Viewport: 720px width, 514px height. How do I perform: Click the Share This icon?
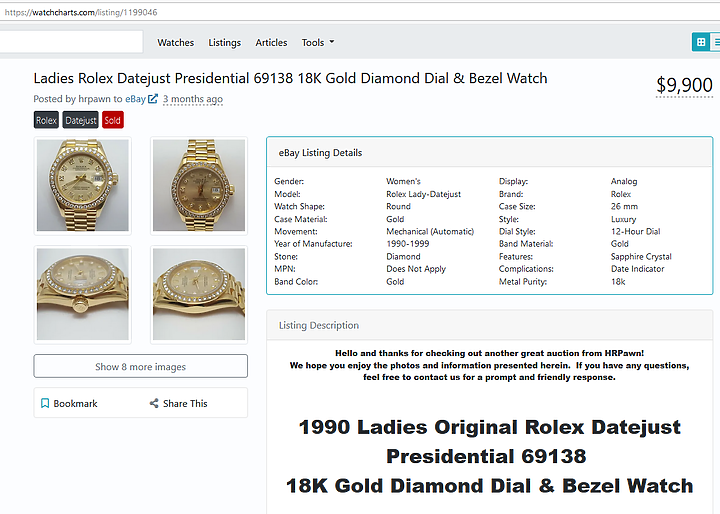coord(154,403)
